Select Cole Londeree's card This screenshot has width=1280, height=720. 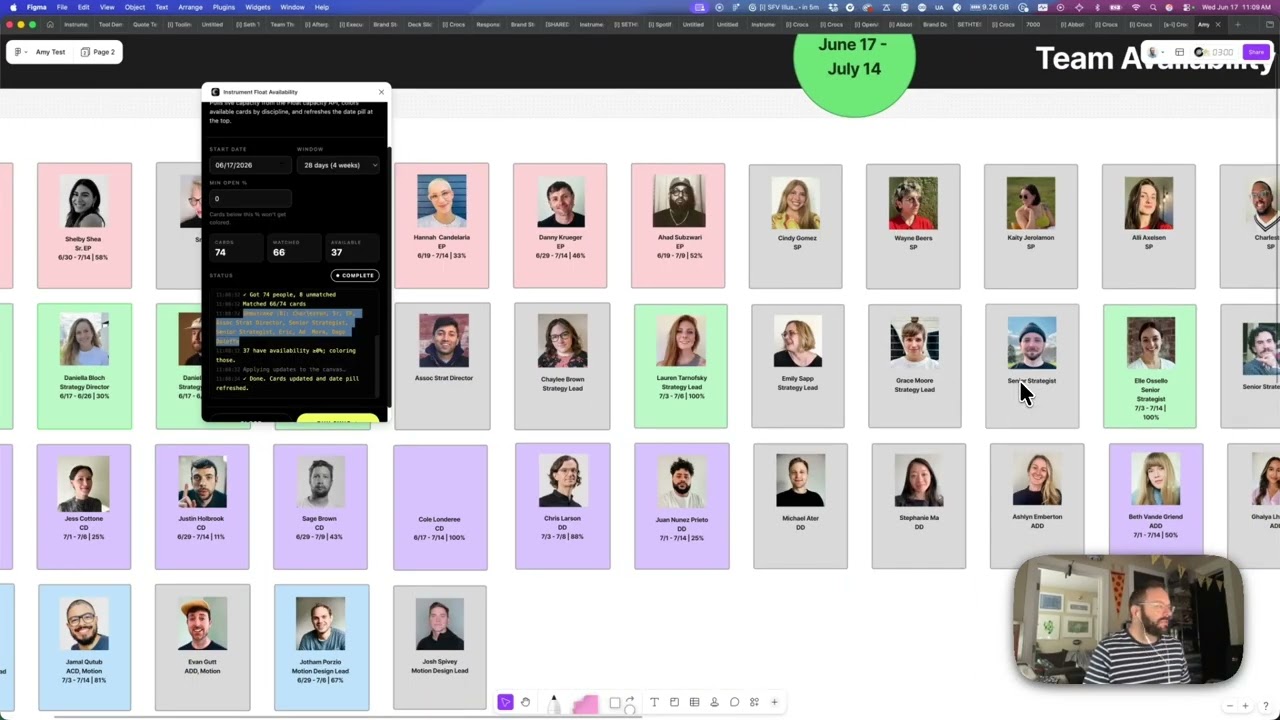pos(440,507)
